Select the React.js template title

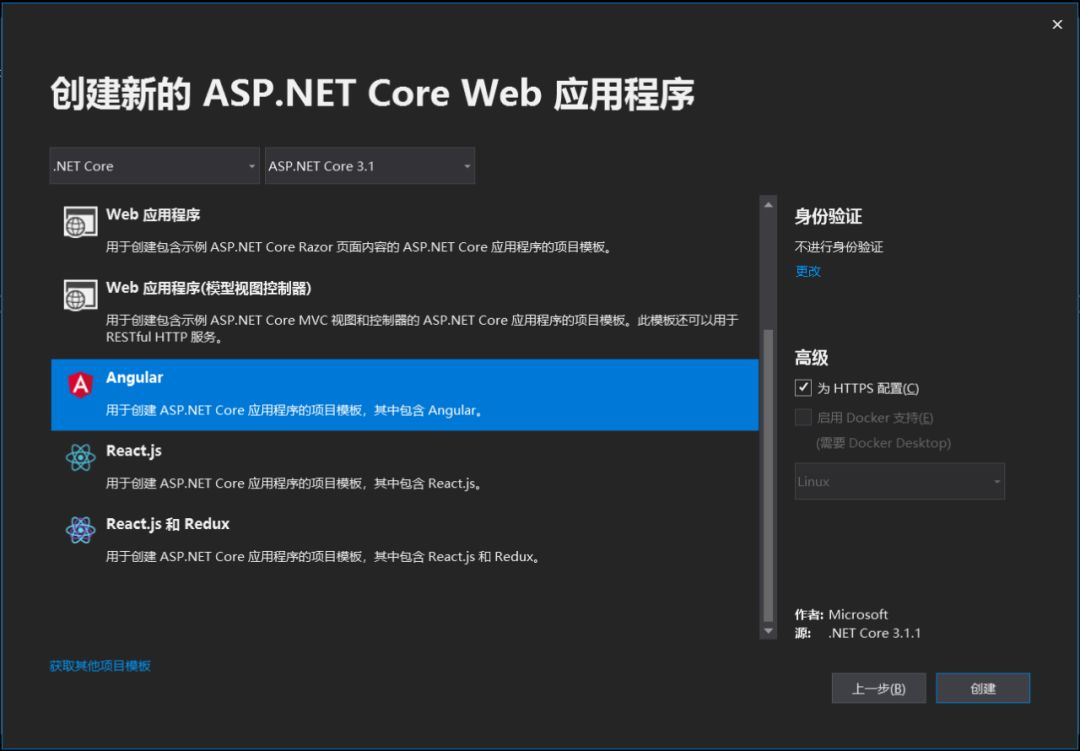[134, 451]
